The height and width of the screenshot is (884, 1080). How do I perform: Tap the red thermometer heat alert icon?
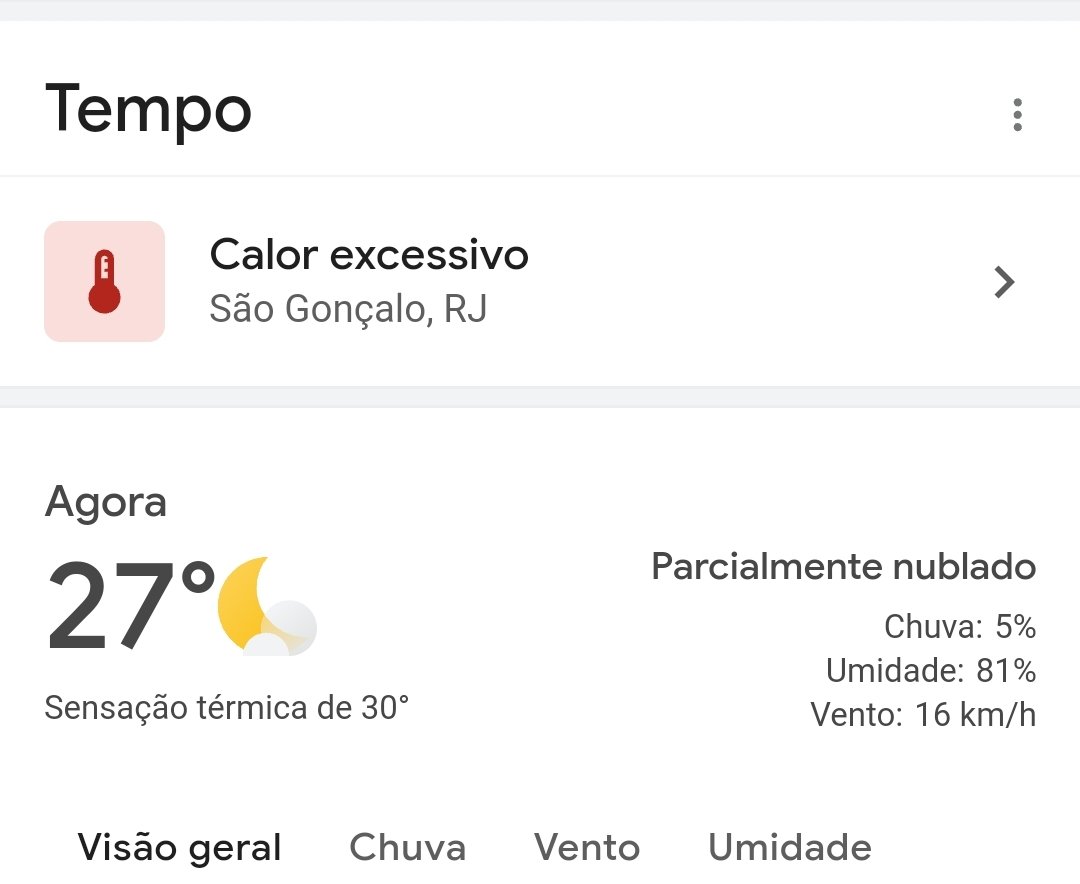pyautogui.click(x=105, y=281)
